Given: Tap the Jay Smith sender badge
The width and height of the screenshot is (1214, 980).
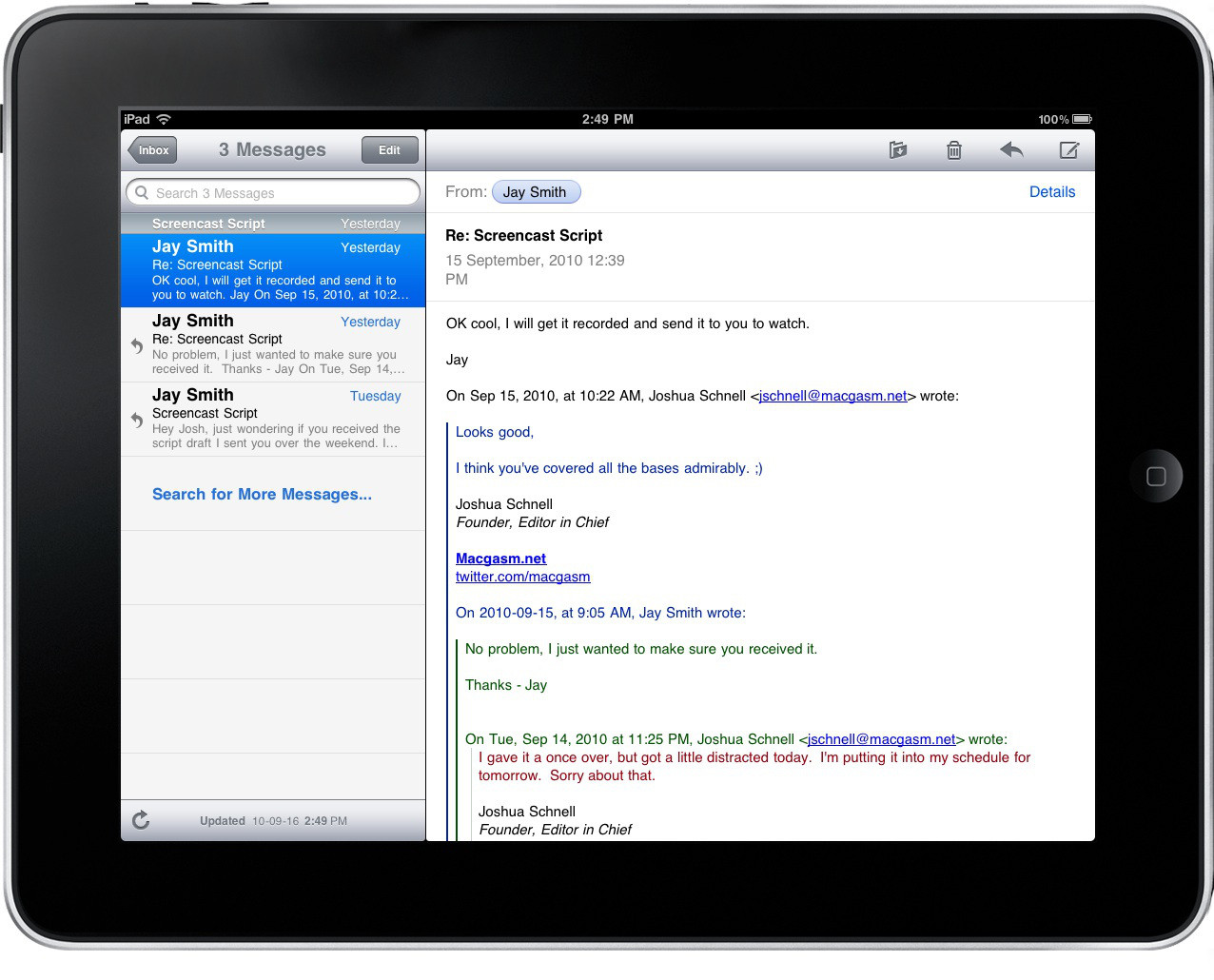Looking at the screenshot, I should 535,192.
